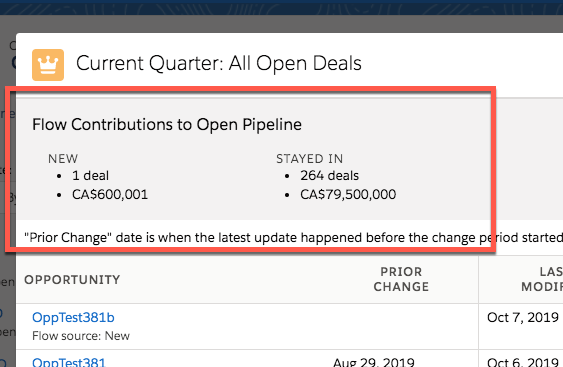The width and height of the screenshot is (563, 367).
Task: Sort by the Opportunity column header
Action: (72, 279)
